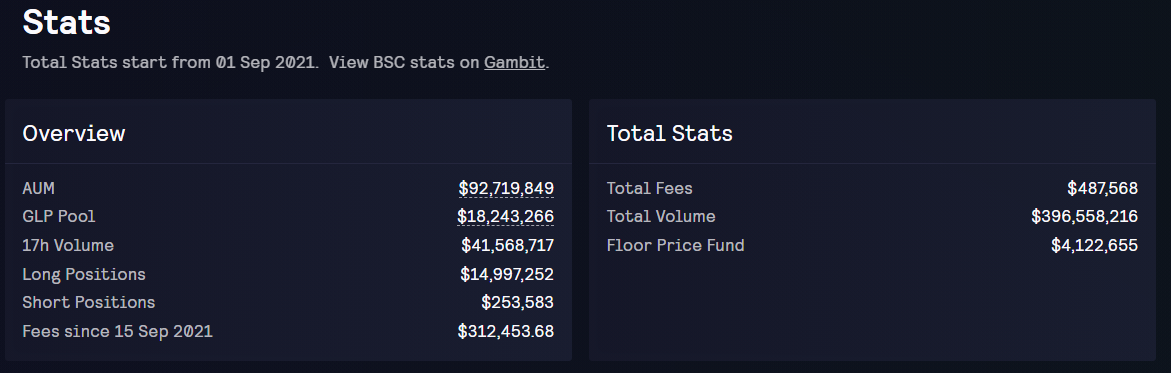
Task: Click the Floor Price Fund value
Action: (x=1094, y=245)
